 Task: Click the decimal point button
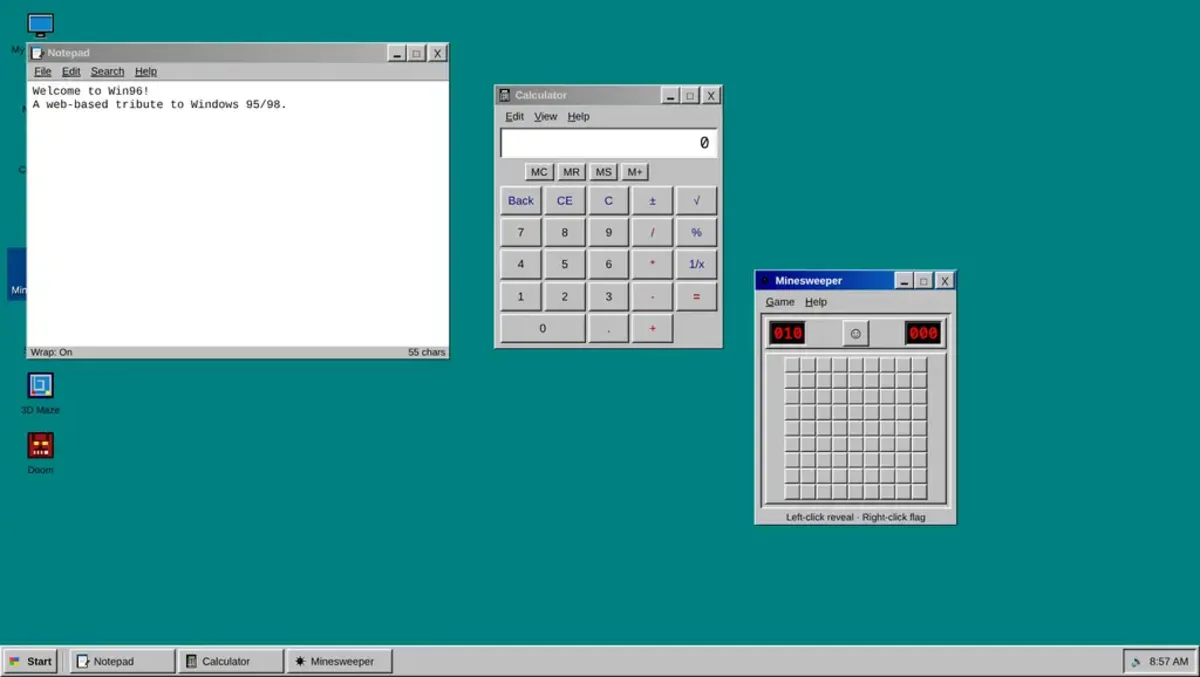608,328
